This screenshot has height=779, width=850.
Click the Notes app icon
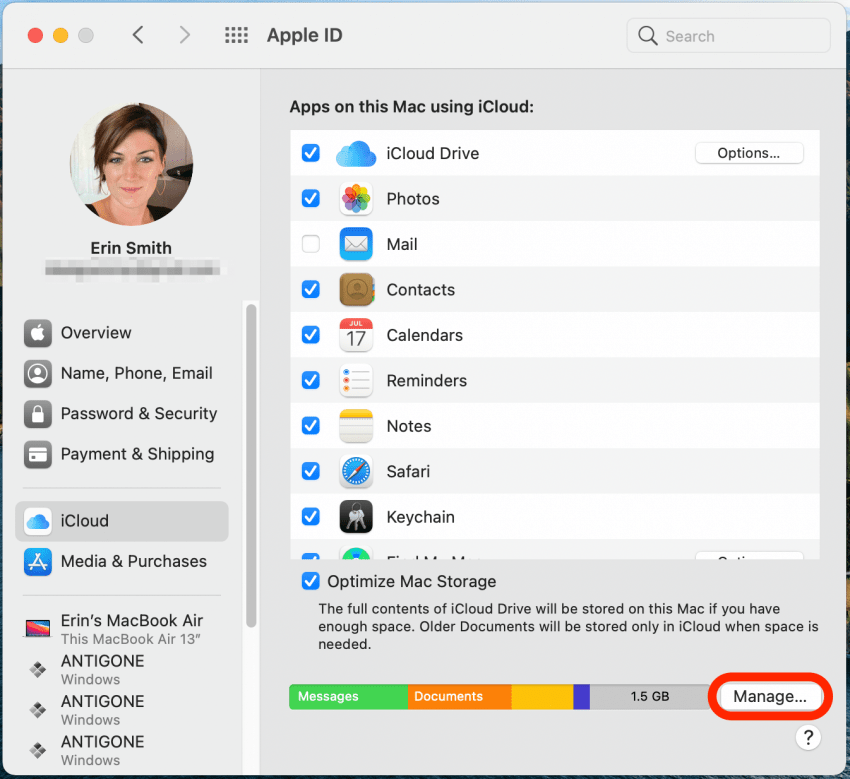tap(356, 426)
